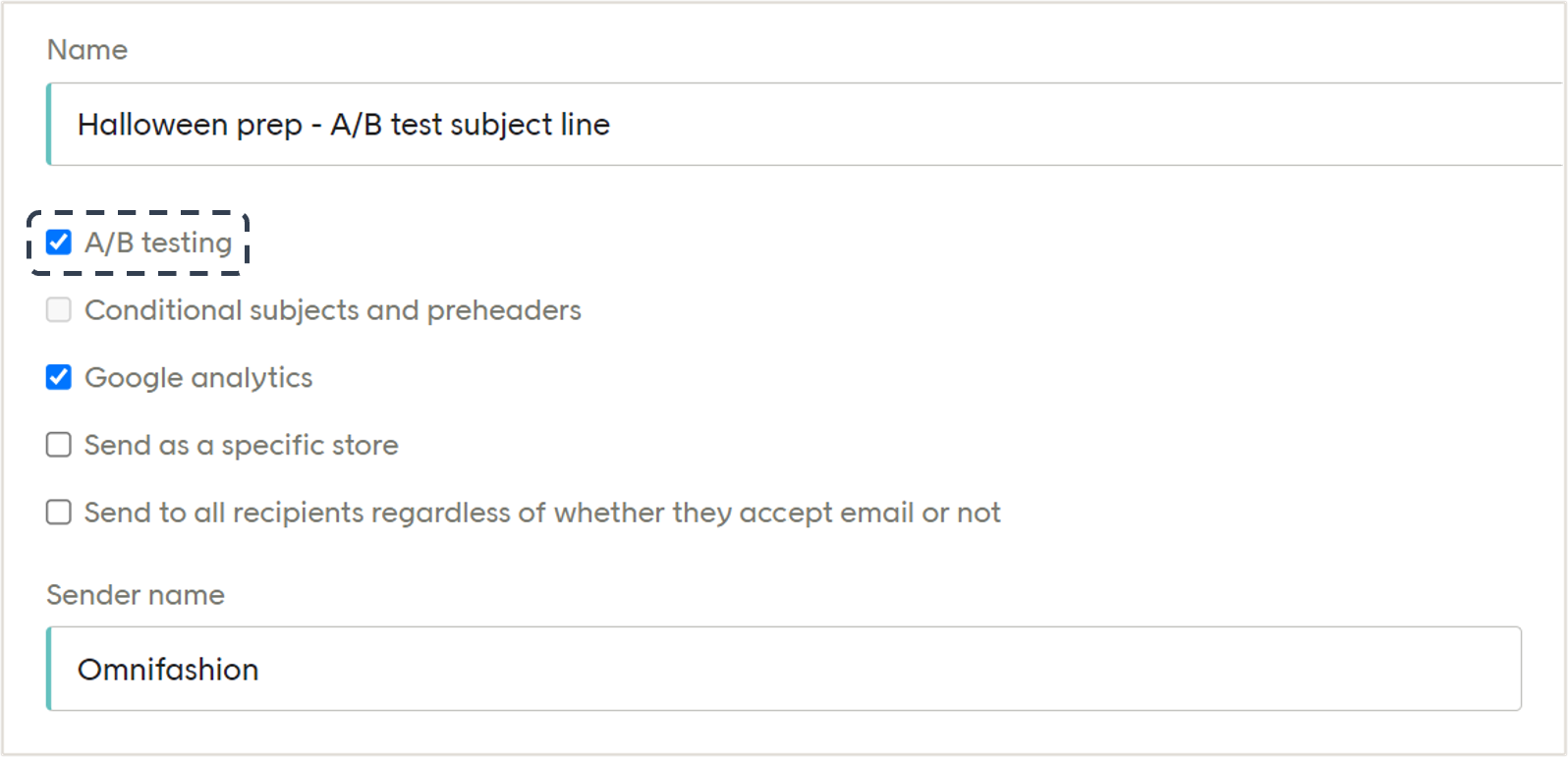This screenshot has height=757, width=1568.
Task: Click the Name field heading label
Action: [x=87, y=50]
